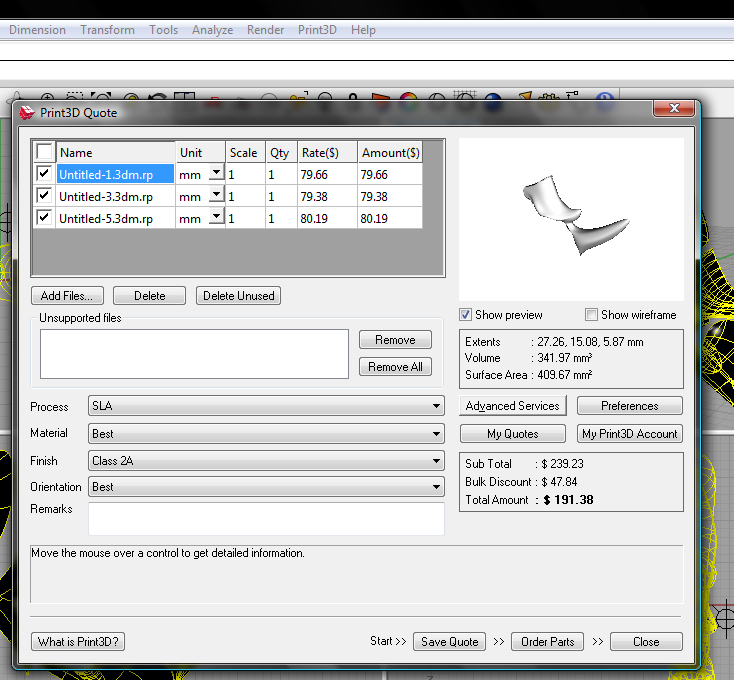Screen dimensions: 734x680
Task: Click the Surface Area 409.67 mm² value
Action: [x=565, y=374]
